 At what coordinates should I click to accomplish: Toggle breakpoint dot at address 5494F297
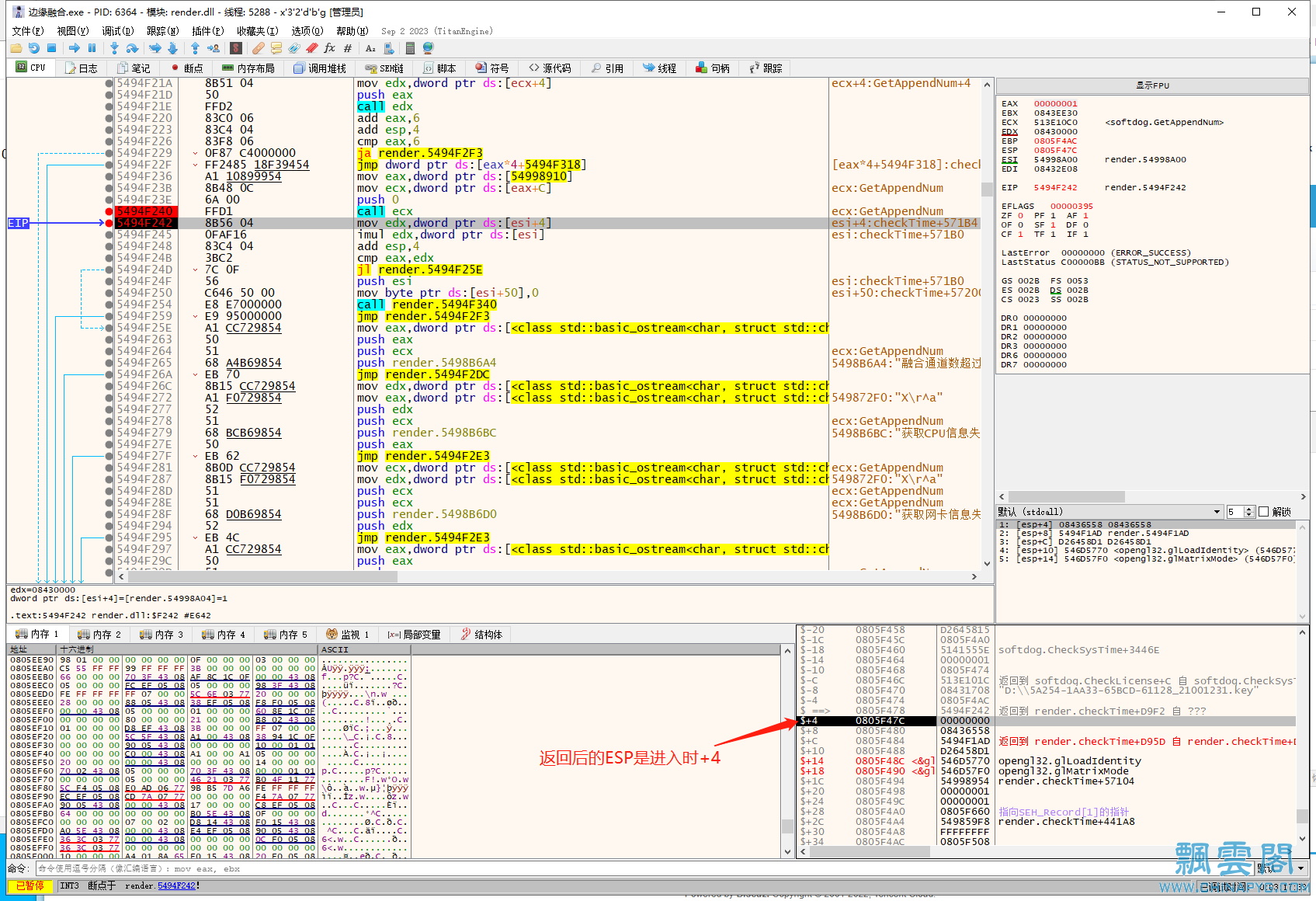(x=109, y=549)
